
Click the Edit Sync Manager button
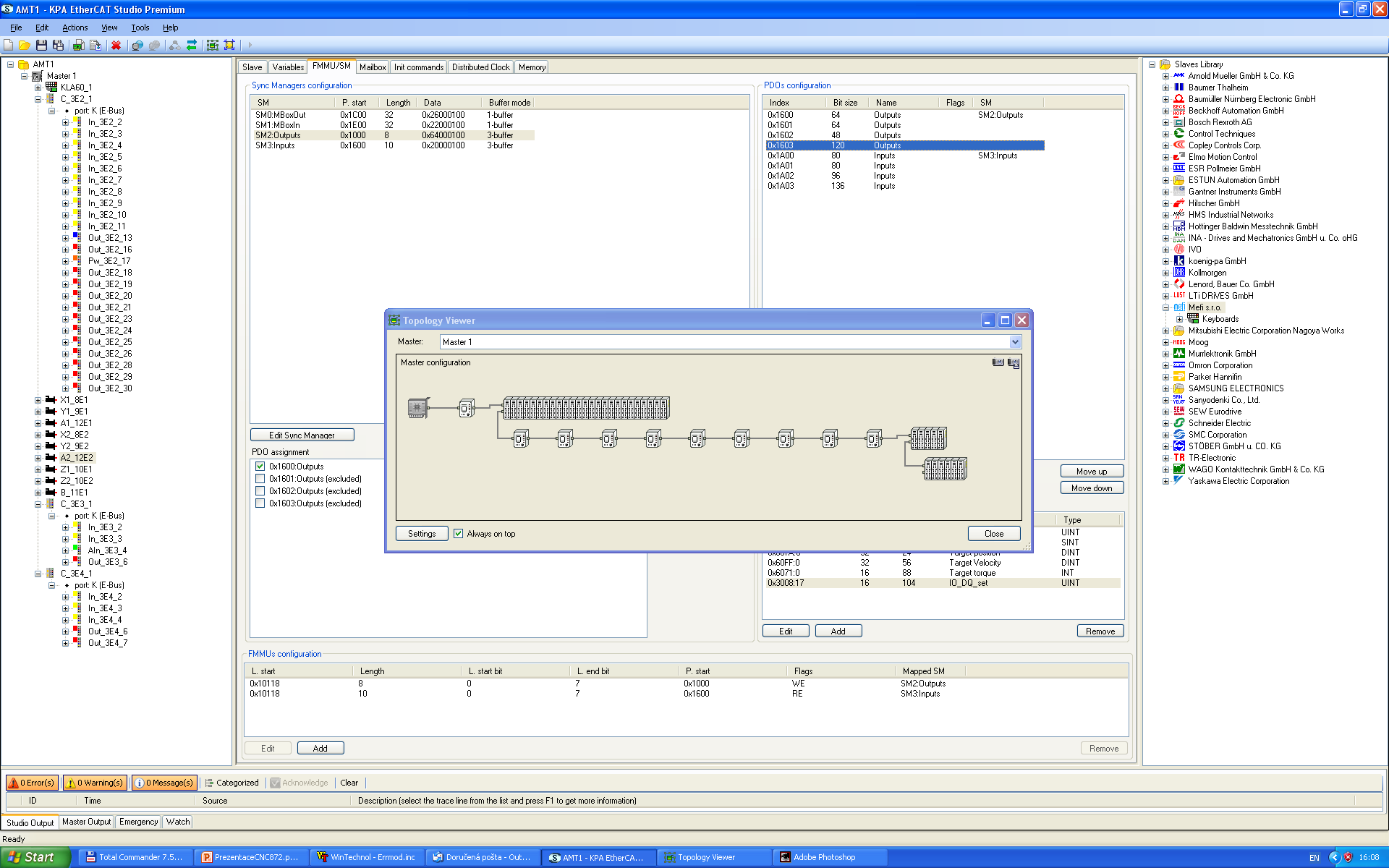(302, 435)
